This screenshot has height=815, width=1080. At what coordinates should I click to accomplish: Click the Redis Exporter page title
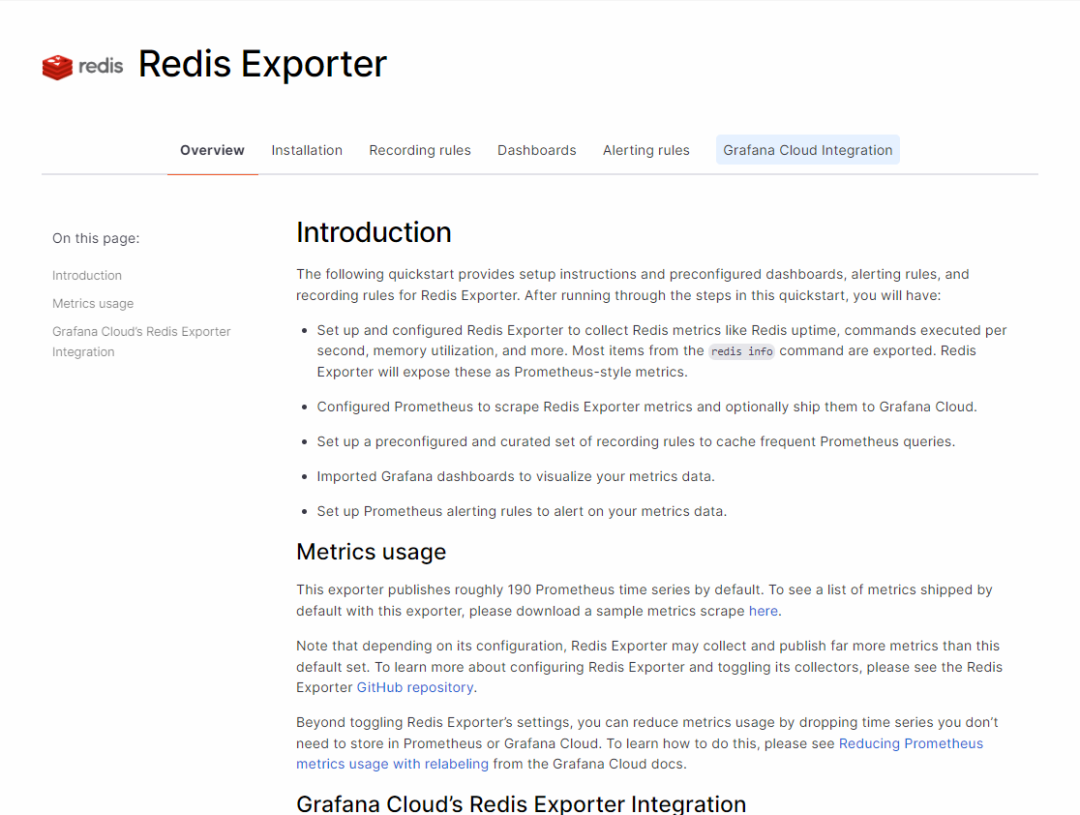click(x=262, y=64)
